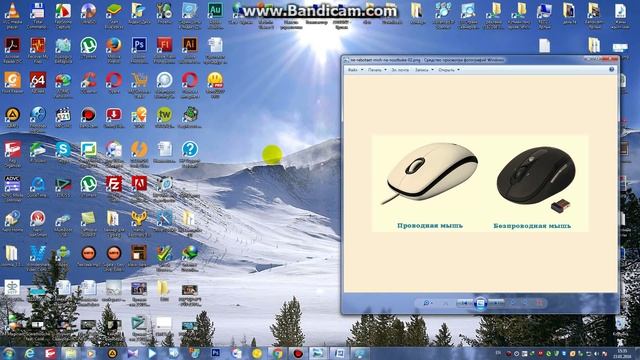
Task: Expand the Печать dropdown in viewer
Action: click(377, 70)
